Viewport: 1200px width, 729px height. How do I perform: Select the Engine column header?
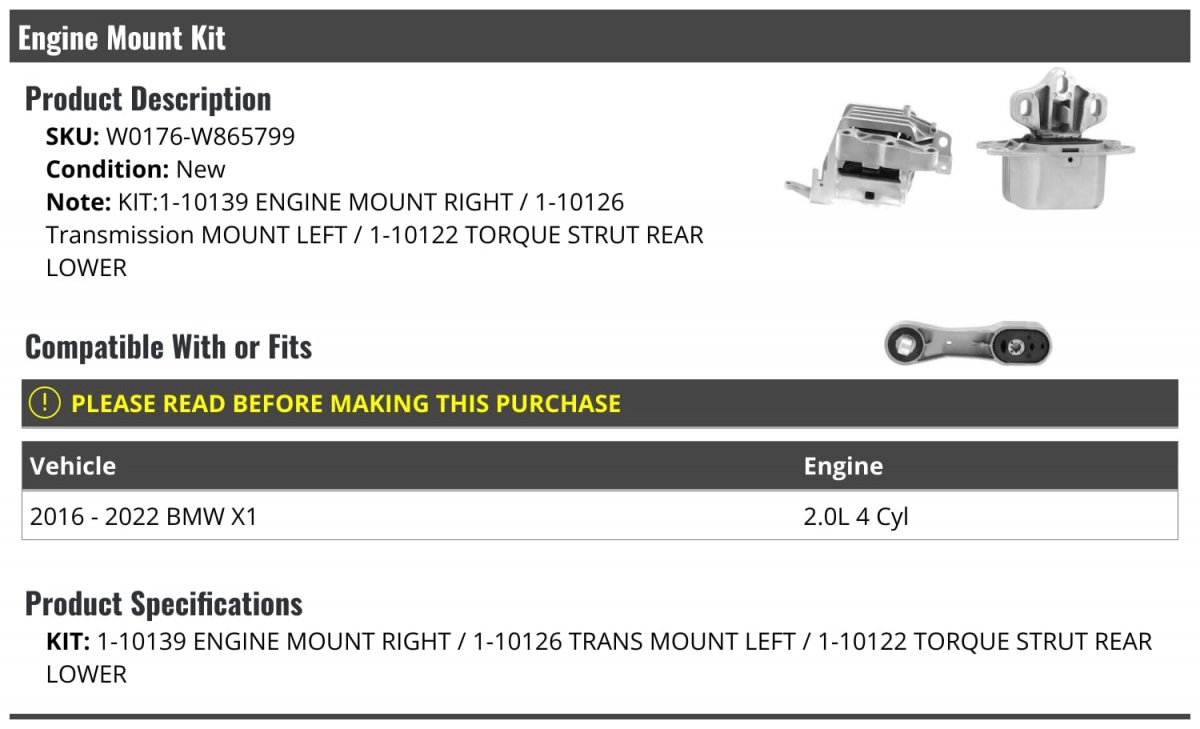843,466
